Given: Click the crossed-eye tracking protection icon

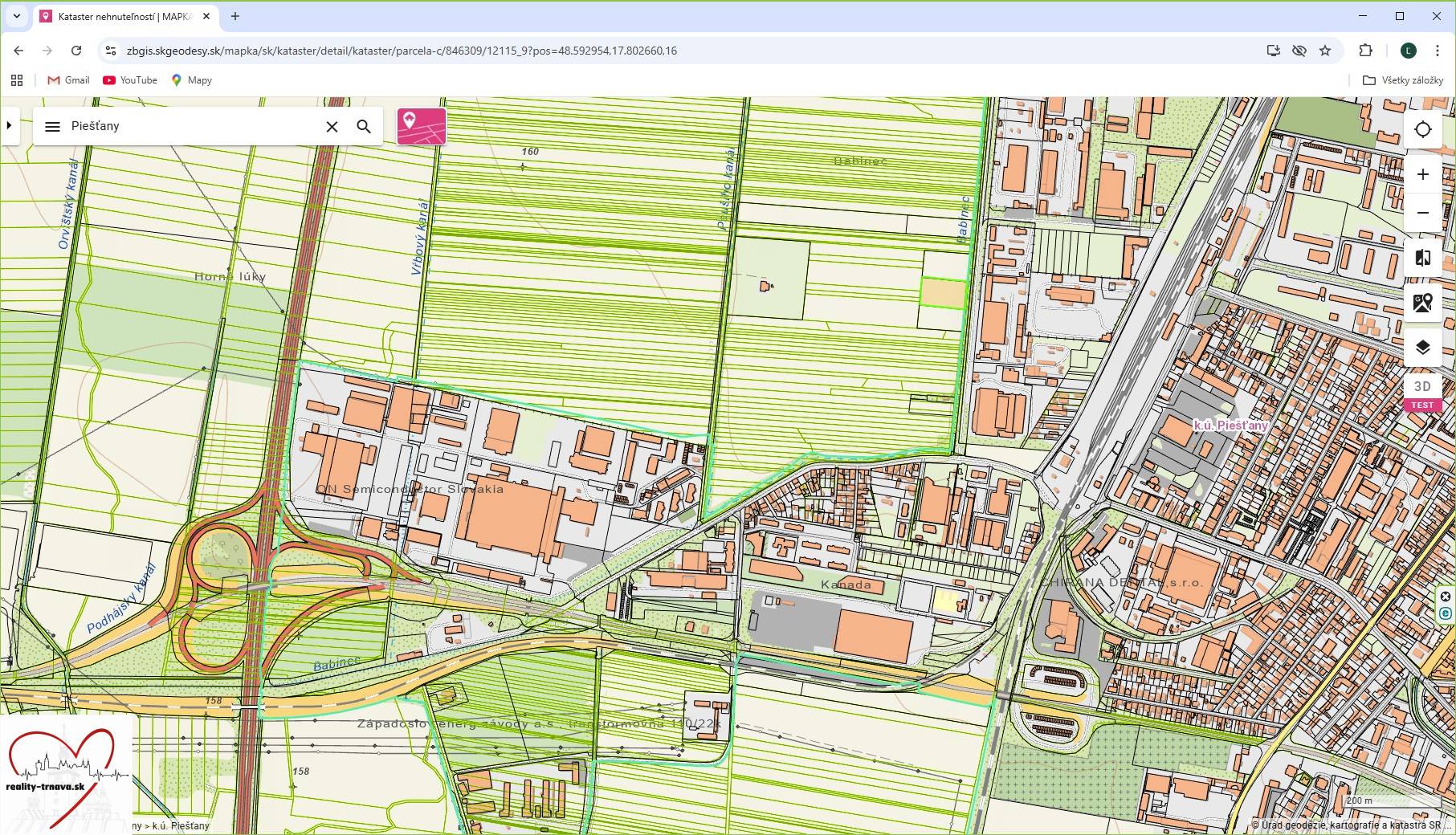Looking at the screenshot, I should pyautogui.click(x=1299, y=51).
